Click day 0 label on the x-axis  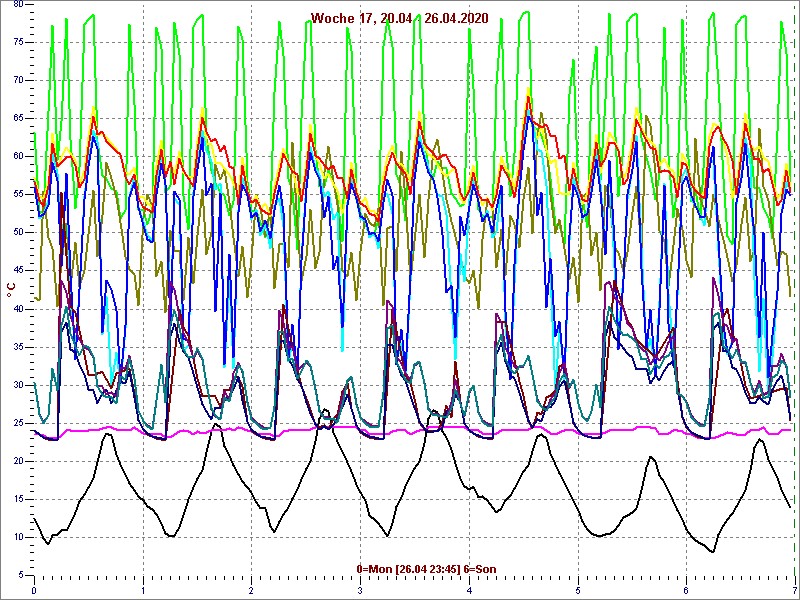pos(34,590)
